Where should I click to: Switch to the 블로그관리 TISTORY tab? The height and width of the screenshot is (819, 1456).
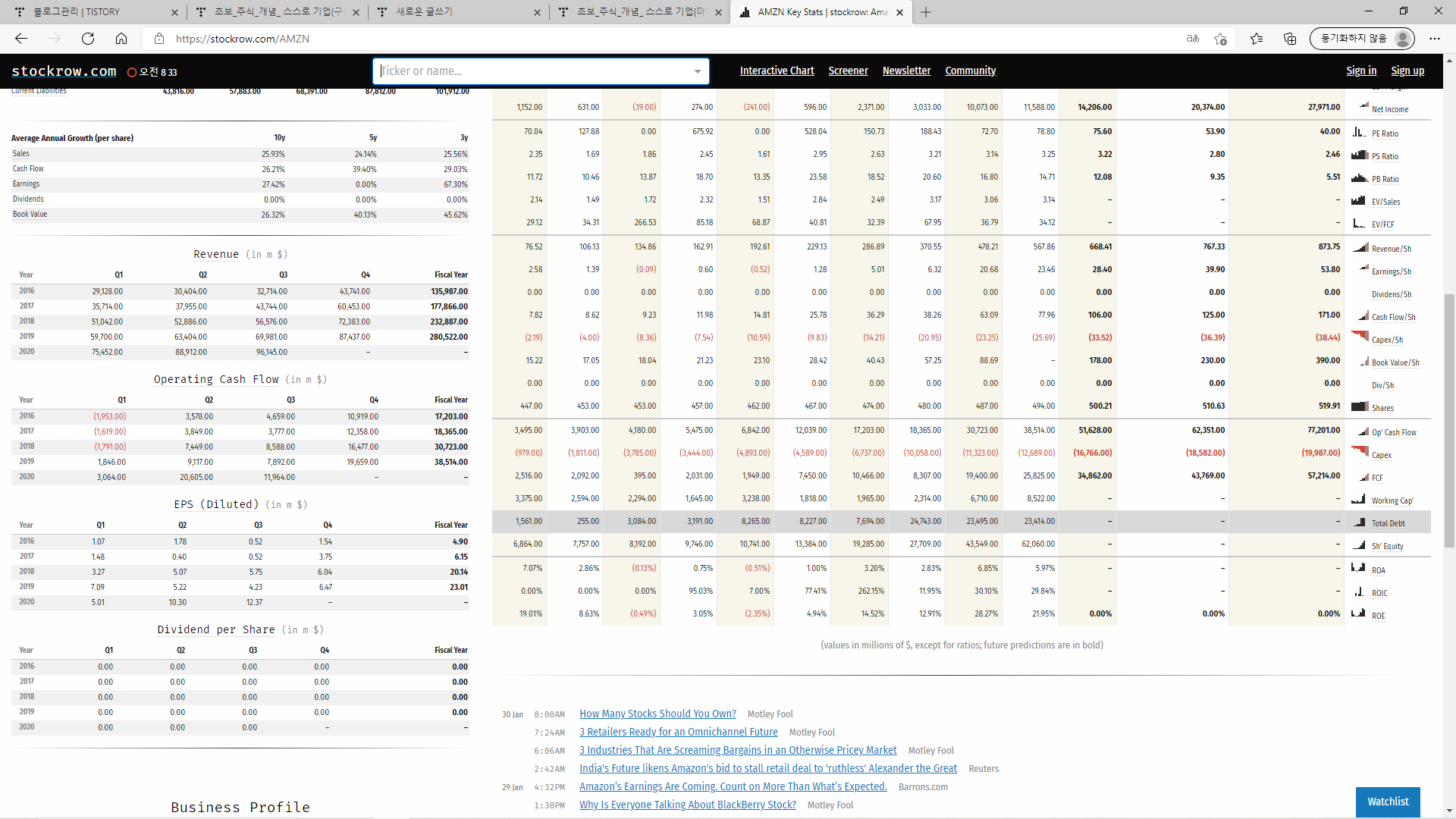click(x=94, y=12)
